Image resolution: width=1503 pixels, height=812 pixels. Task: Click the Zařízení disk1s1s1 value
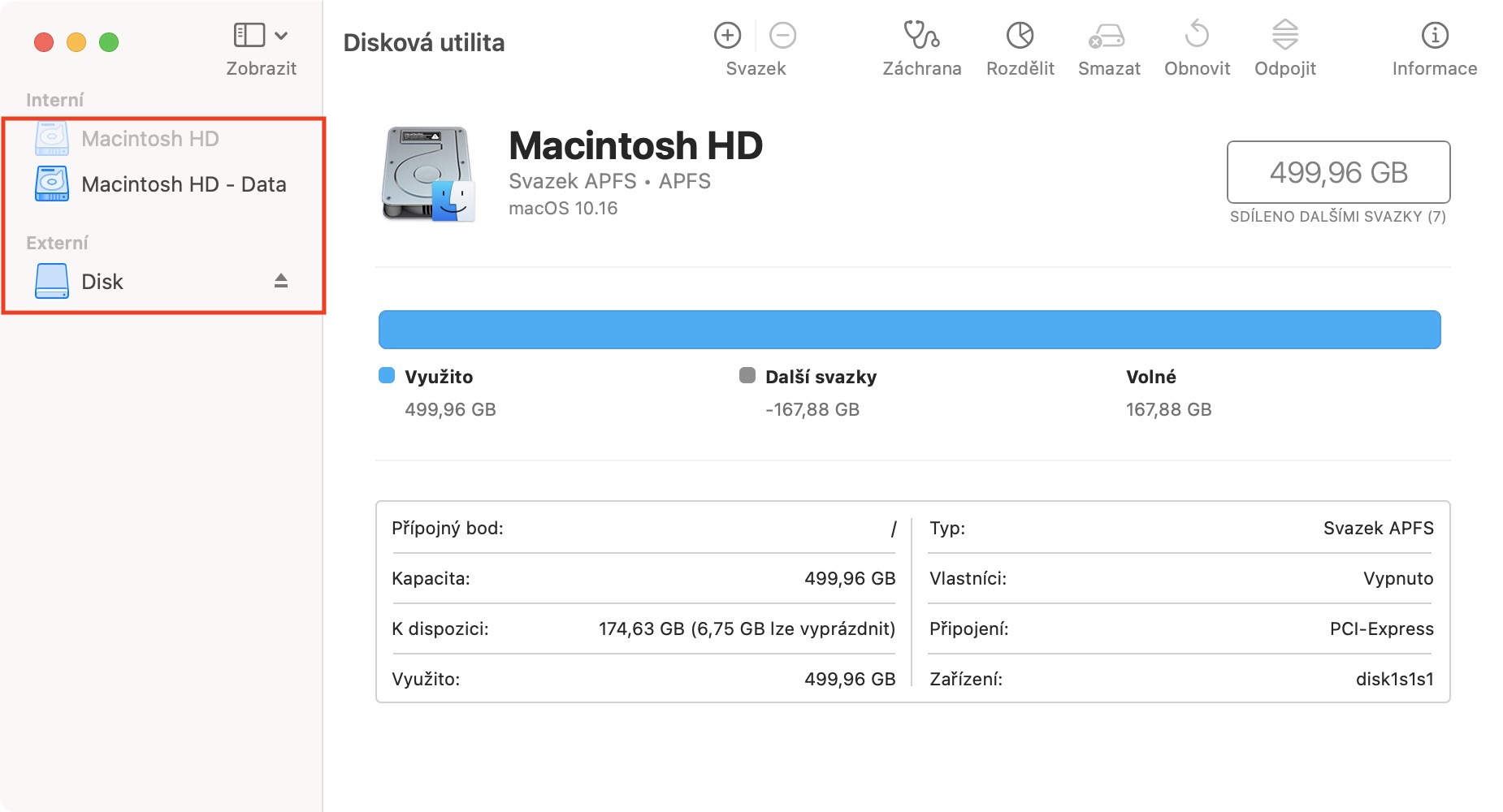pyautogui.click(x=1394, y=679)
